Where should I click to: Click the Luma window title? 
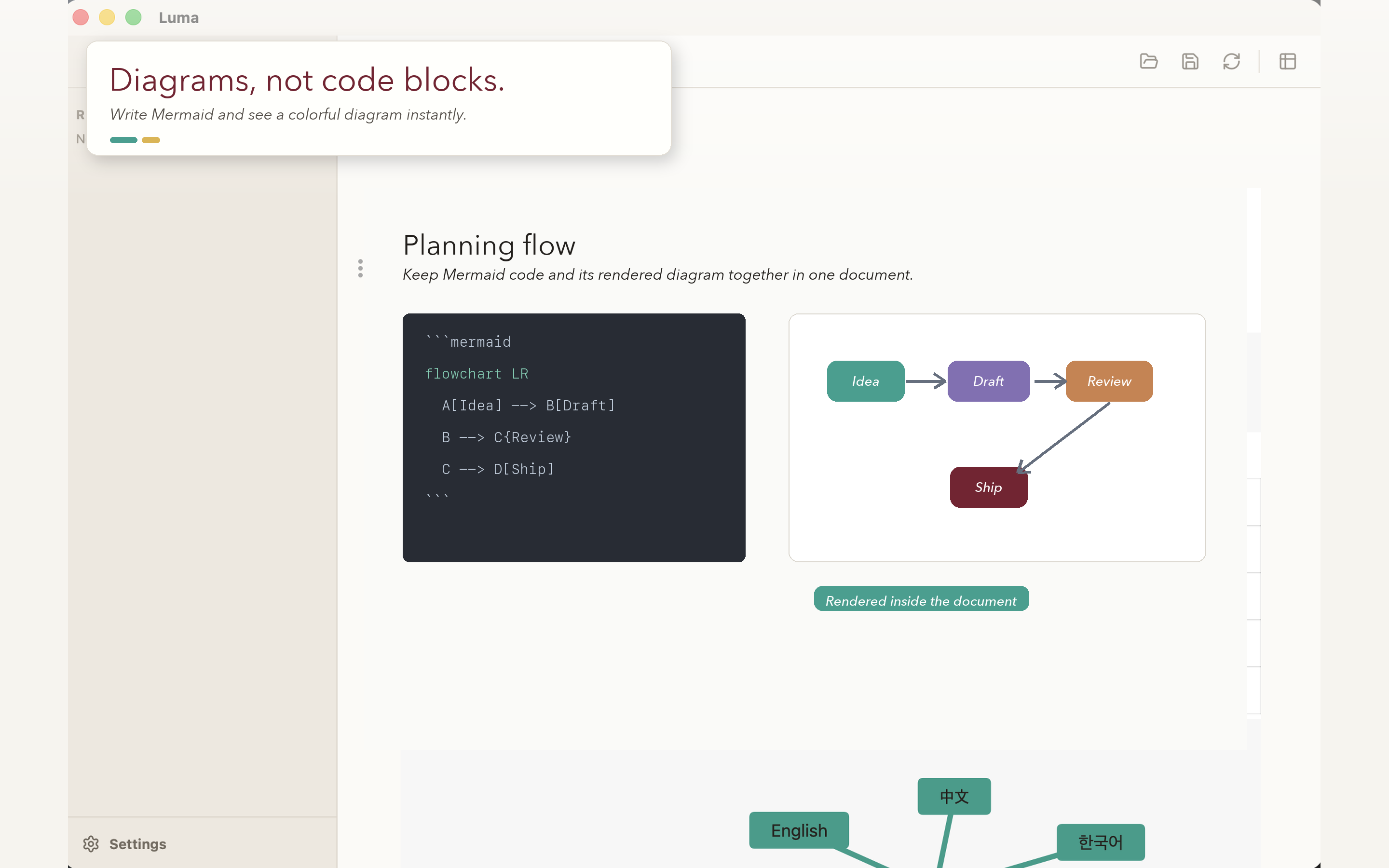tap(178, 18)
